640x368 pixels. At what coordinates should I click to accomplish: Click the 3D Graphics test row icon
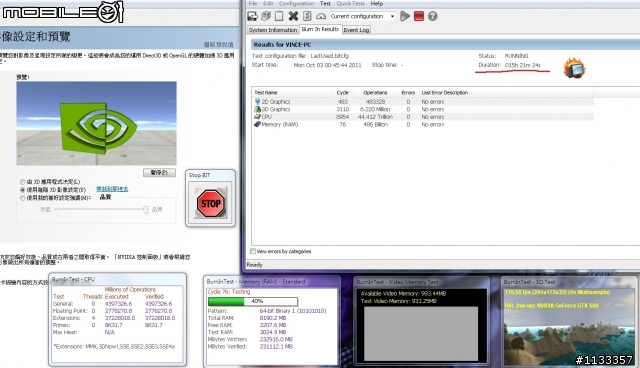(x=257, y=109)
